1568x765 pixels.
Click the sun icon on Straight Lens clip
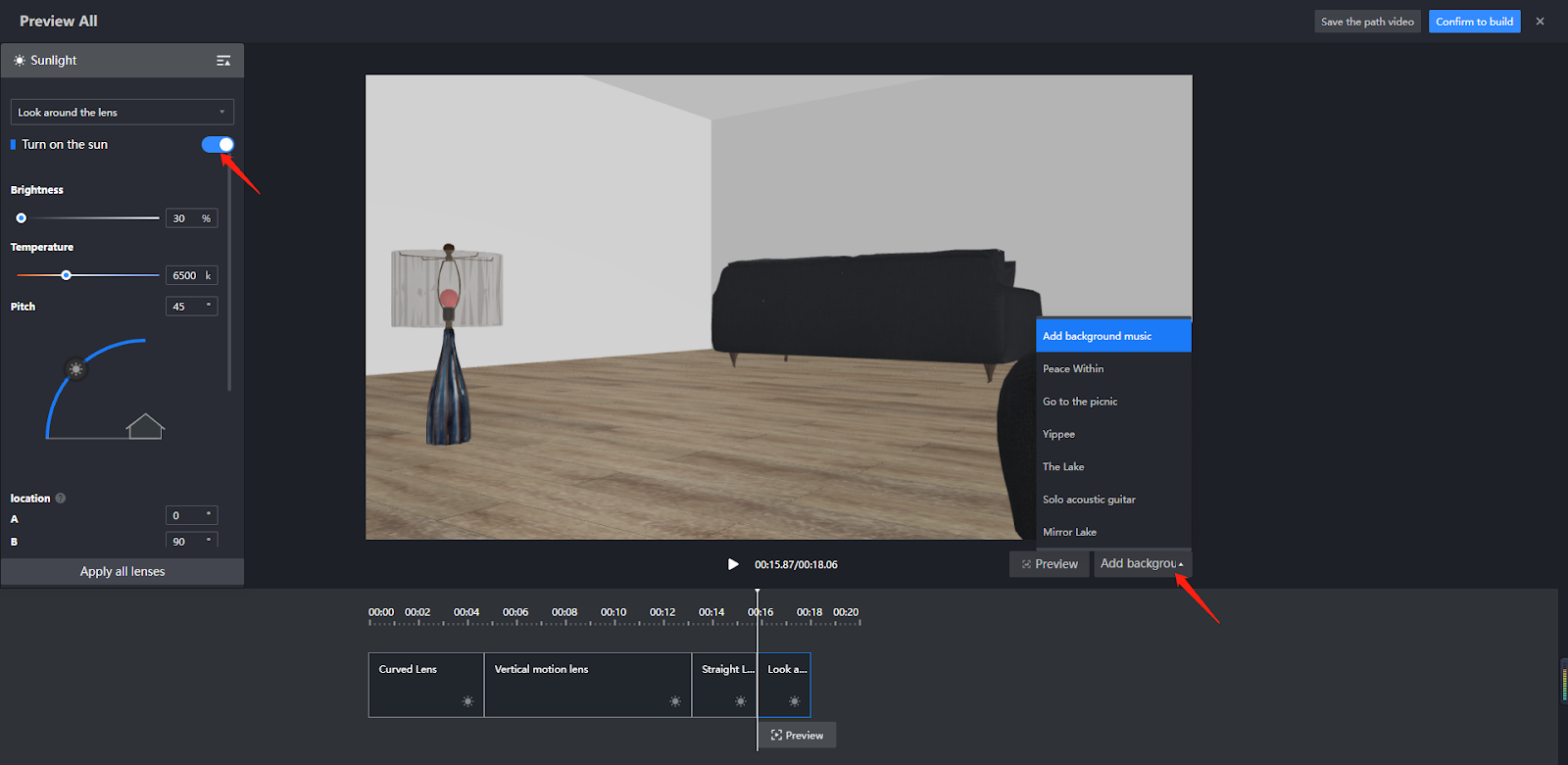pyautogui.click(x=740, y=701)
